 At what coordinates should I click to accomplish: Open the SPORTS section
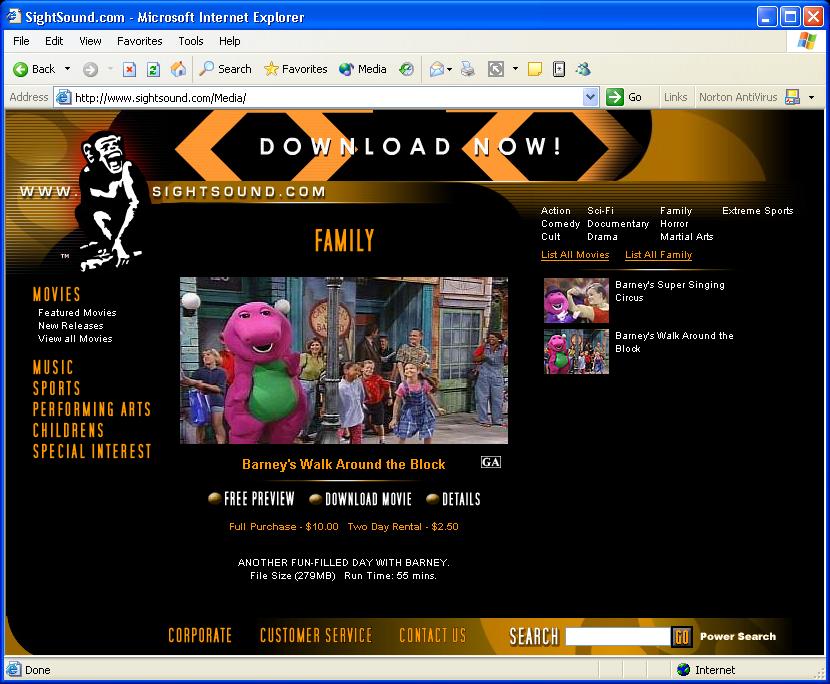[57, 388]
